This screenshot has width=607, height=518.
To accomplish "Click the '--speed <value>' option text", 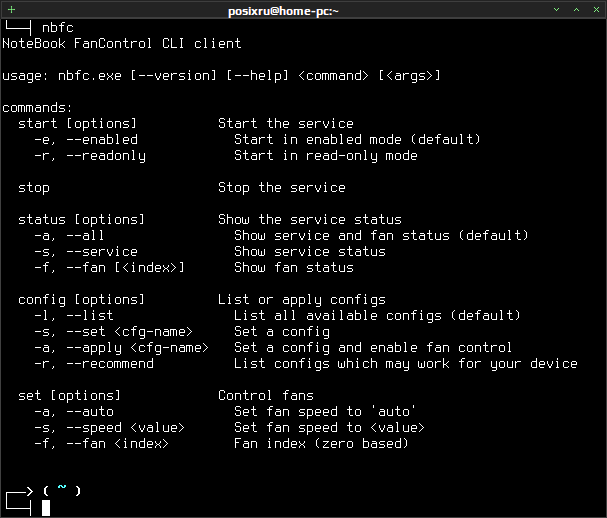I will [125, 428].
